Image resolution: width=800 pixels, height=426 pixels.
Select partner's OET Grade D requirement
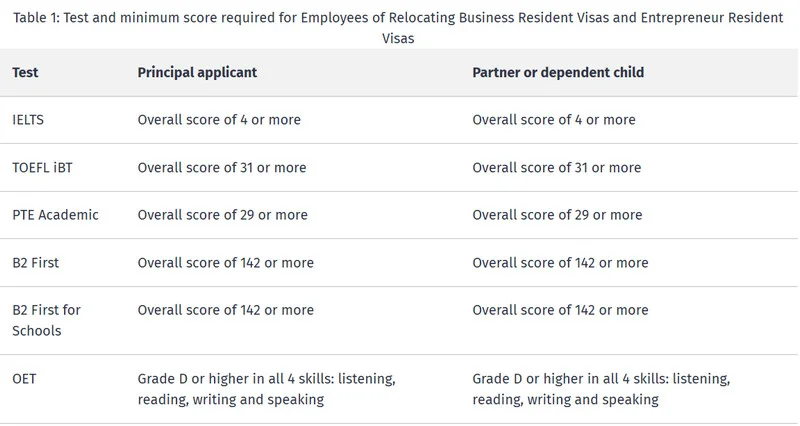tap(601, 390)
